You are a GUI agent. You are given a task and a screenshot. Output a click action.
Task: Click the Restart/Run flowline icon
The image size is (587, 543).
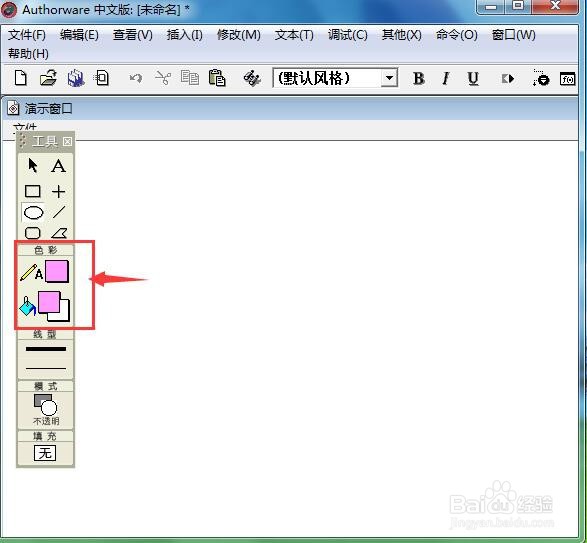pos(508,79)
